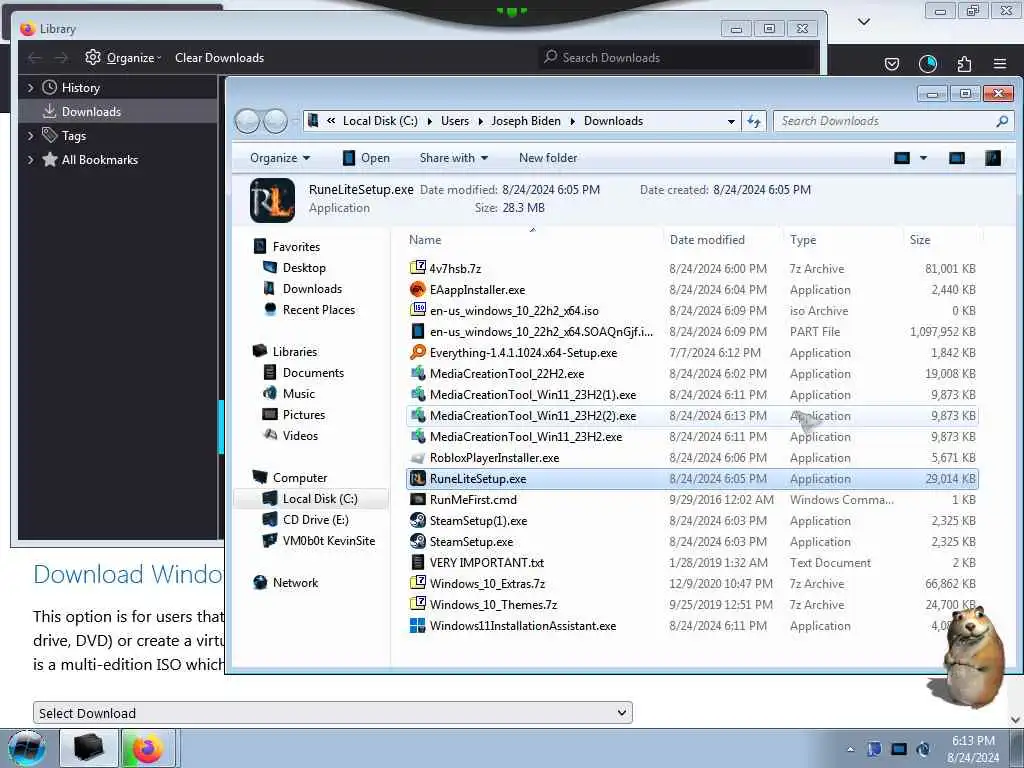The image size is (1024, 768).
Task: Click the Open button in Explorer toolbar
Action: point(366,158)
